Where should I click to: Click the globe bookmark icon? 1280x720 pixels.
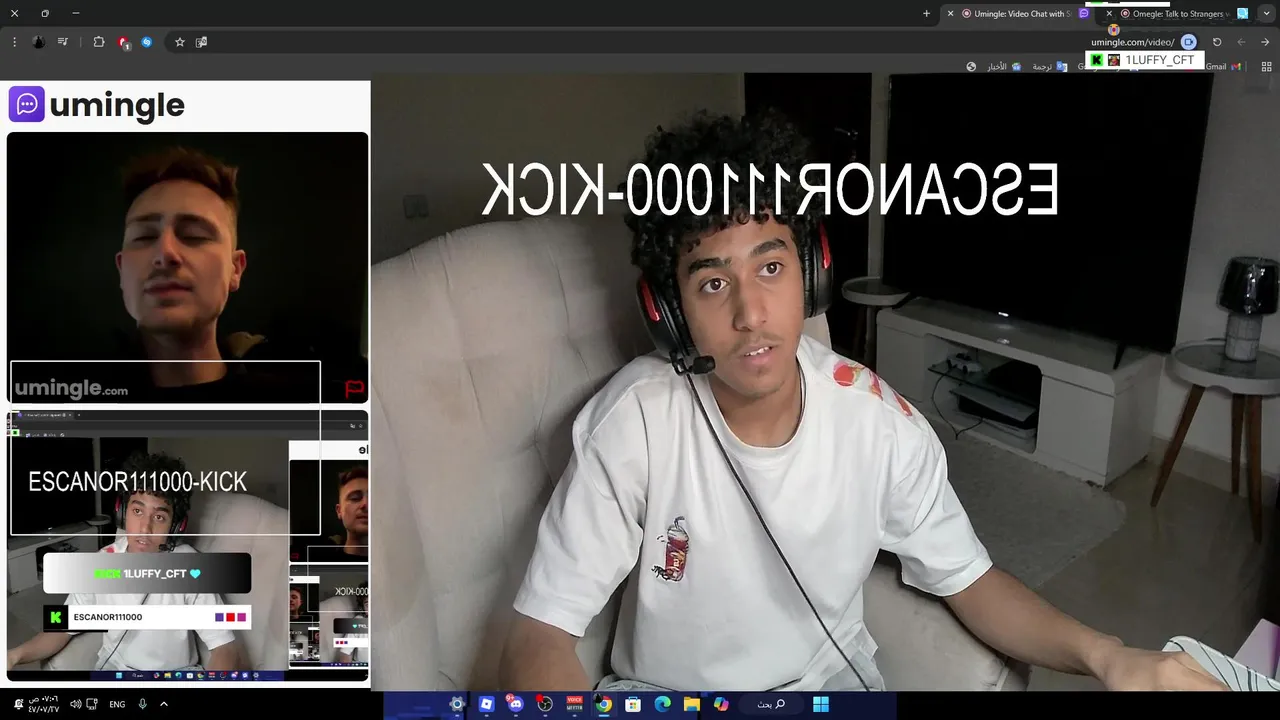coord(971,67)
